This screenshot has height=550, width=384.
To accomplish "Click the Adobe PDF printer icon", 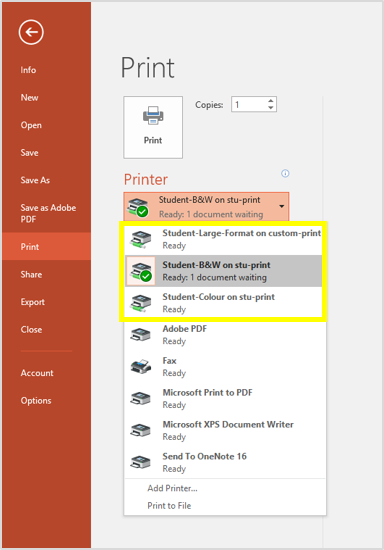I will click(x=141, y=335).
